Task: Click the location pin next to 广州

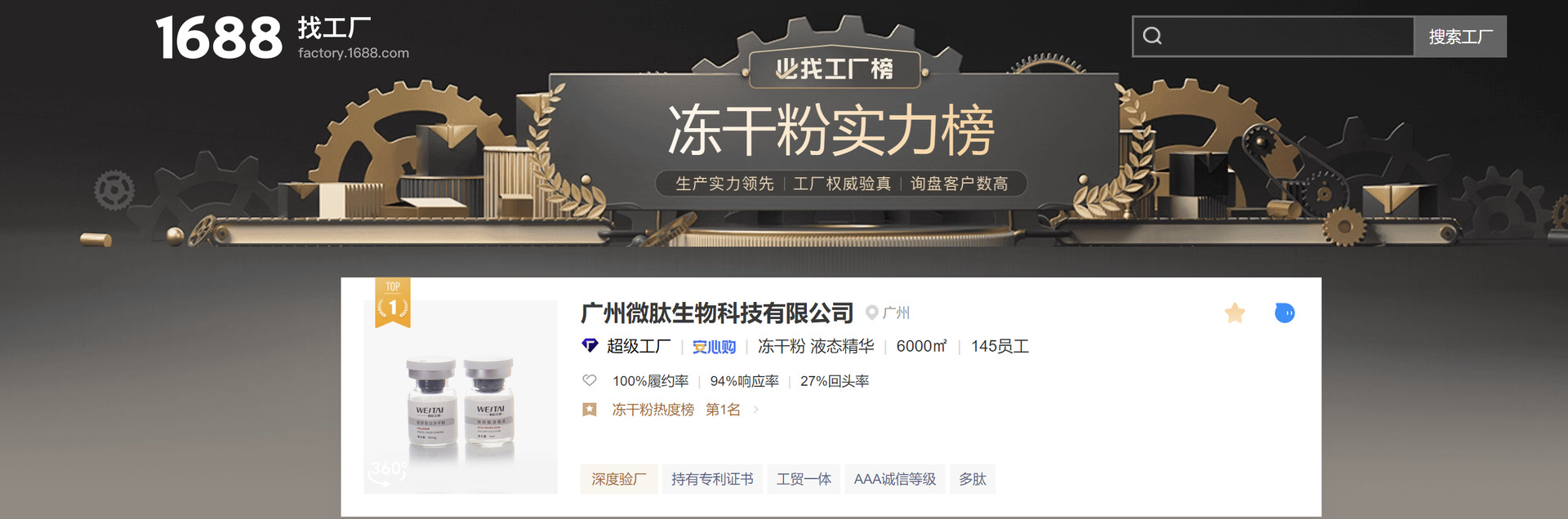Action: [871, 313]
